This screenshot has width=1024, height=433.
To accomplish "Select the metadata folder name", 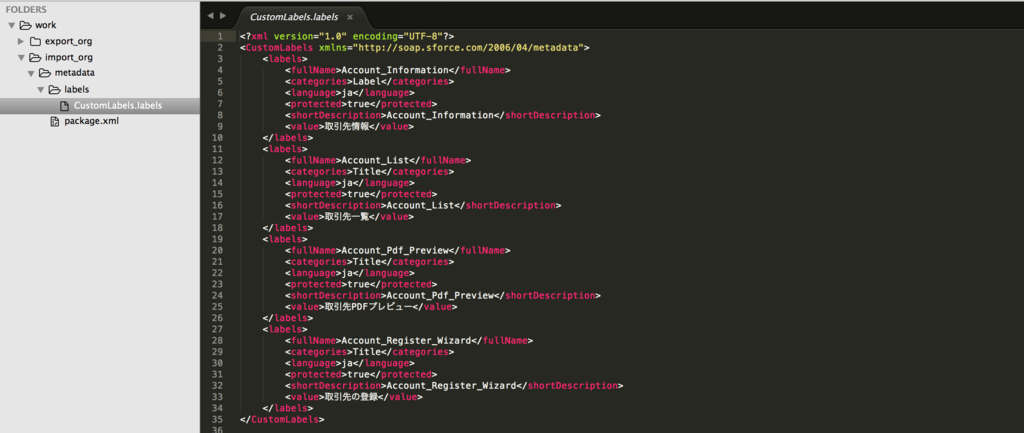I will point(74,73).
